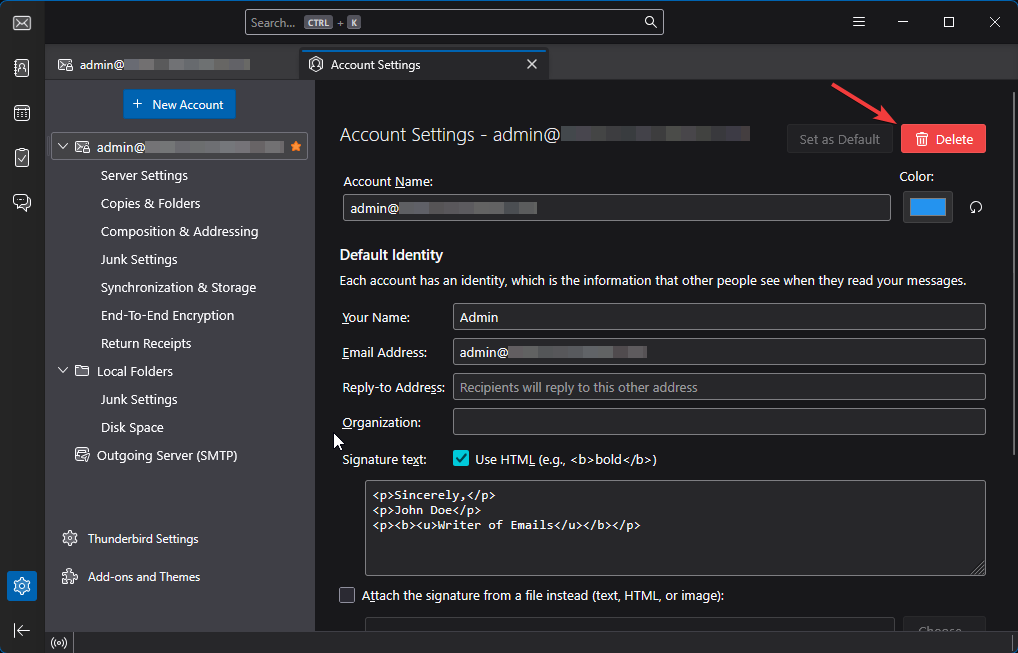The image size is (1018, 653).
Task: Click inside the signature text area
Action: click(675, 528)
